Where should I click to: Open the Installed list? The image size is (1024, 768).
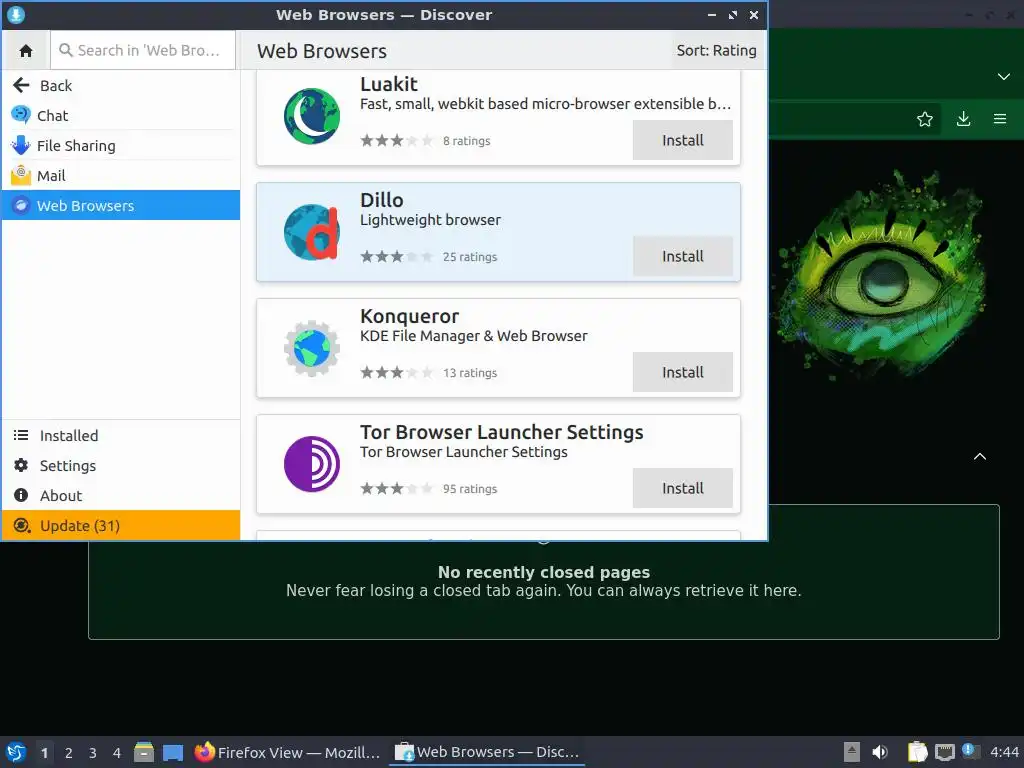(x=121, y=436)
